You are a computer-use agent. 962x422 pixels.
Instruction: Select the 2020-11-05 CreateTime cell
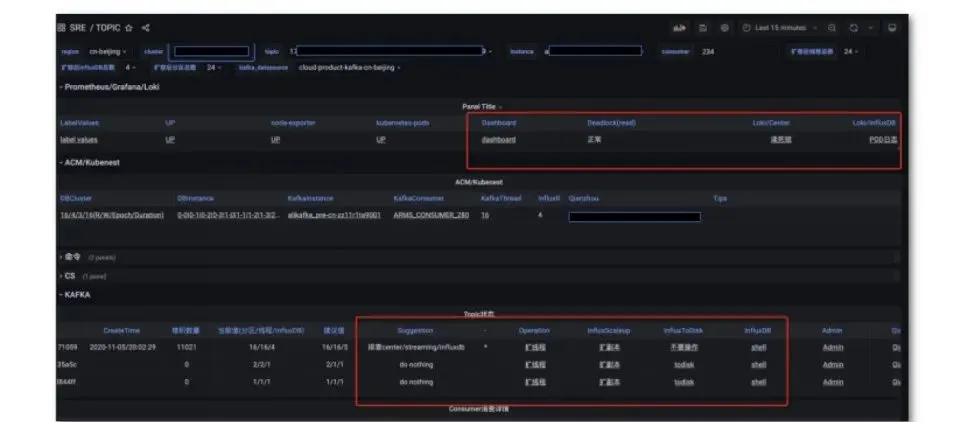pyautogui.click(x=123, y=347)
